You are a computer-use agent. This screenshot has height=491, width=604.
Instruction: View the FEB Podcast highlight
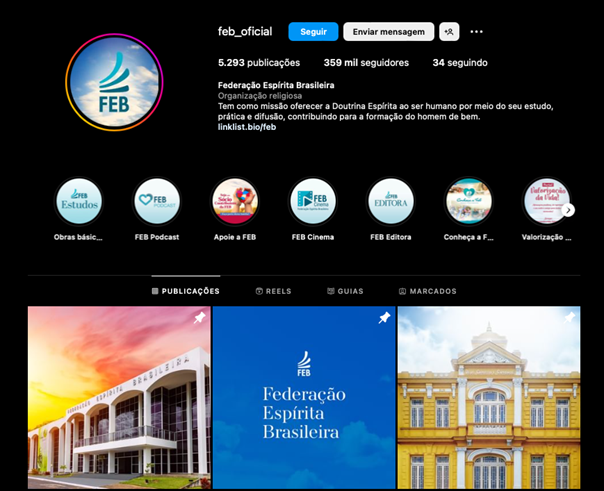click(x=157, y=203)
